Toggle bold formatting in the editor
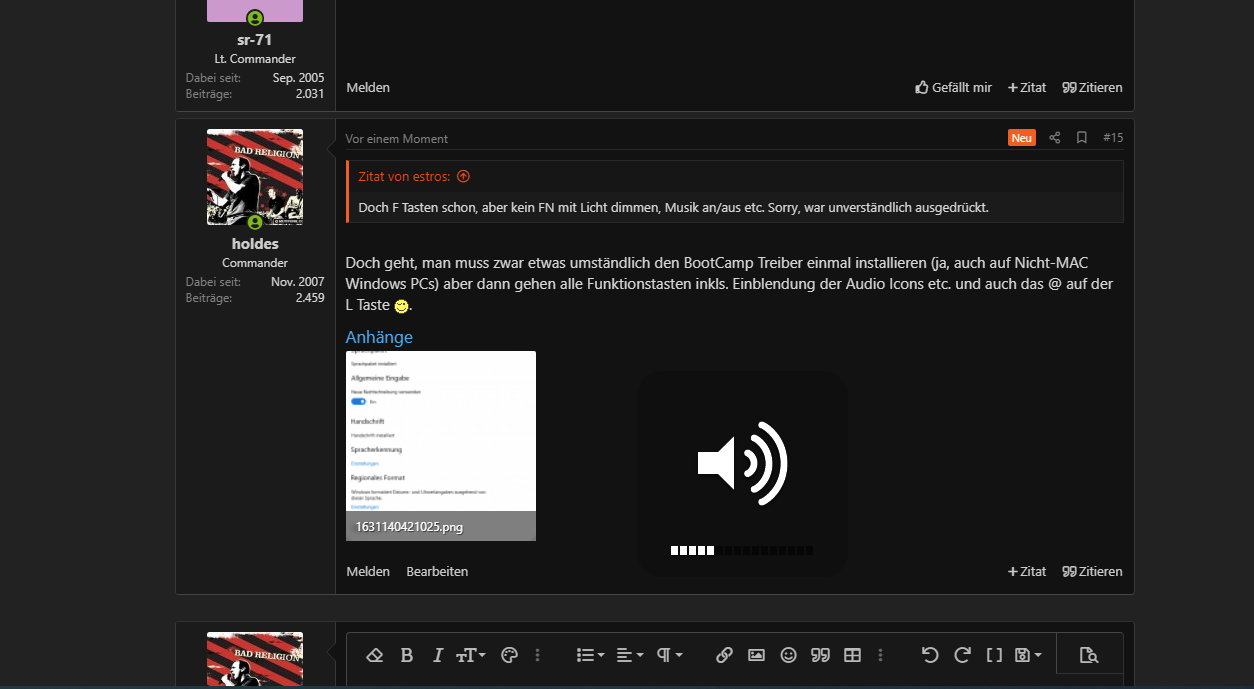The image size is (1254, 689). click(406, 655)
